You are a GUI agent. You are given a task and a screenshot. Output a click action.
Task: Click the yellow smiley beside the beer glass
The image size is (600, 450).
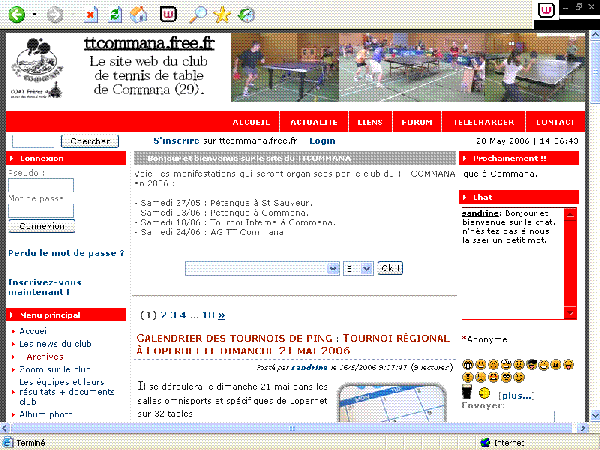(x=484, y=393)
